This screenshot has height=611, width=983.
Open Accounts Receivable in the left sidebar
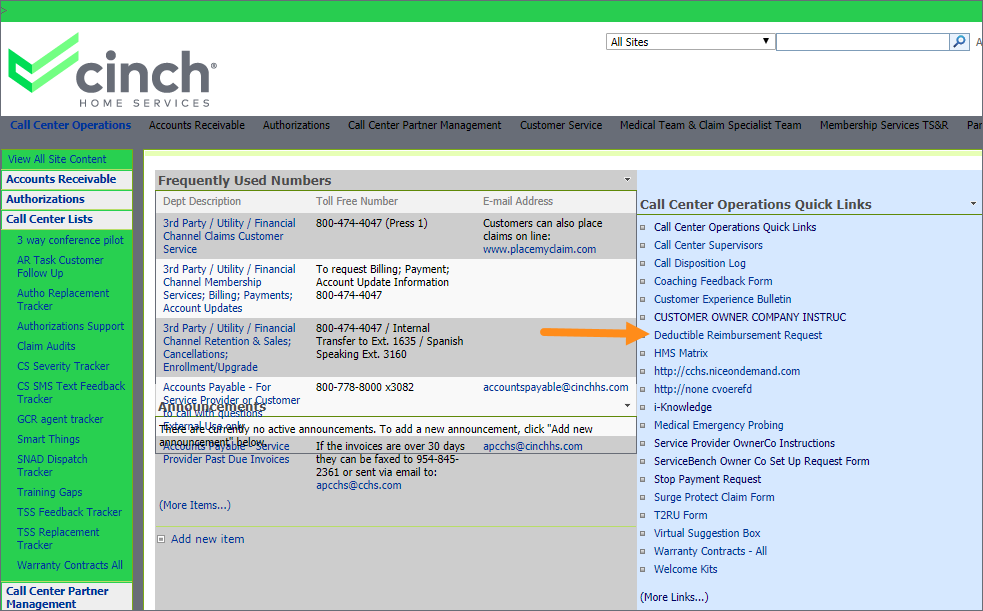(61, 179)
